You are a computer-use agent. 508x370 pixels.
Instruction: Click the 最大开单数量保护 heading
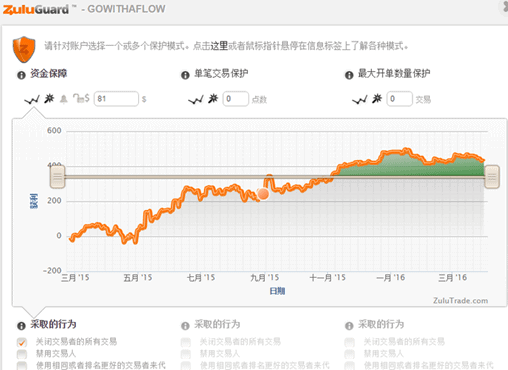(x=394, y=73)
